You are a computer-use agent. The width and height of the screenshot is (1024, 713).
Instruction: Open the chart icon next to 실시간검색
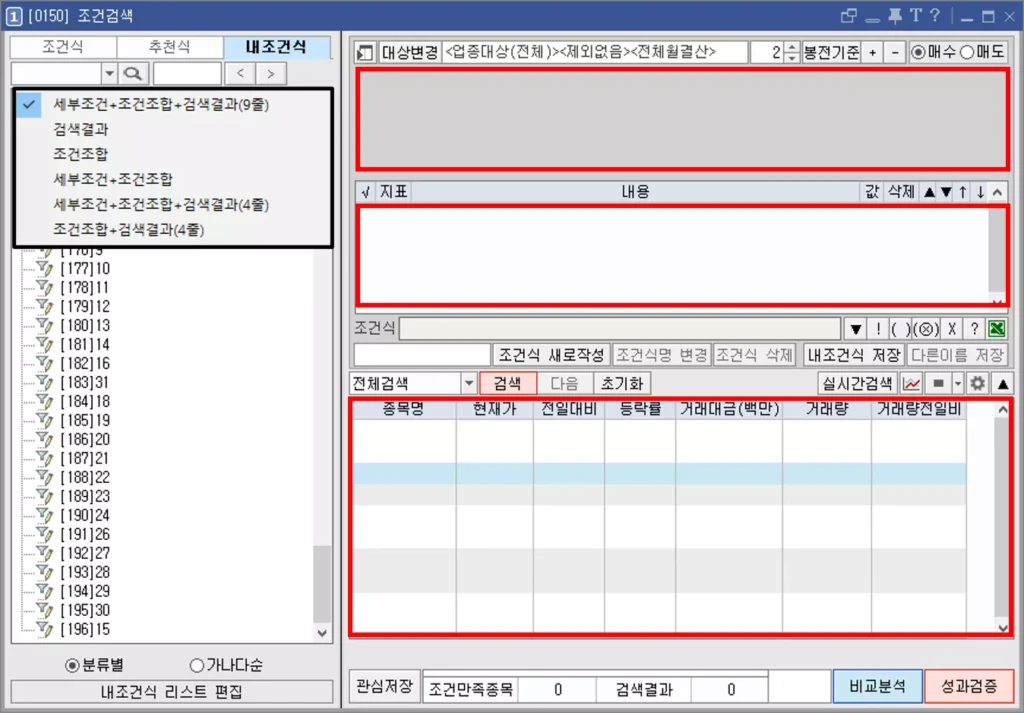(912, 384)
